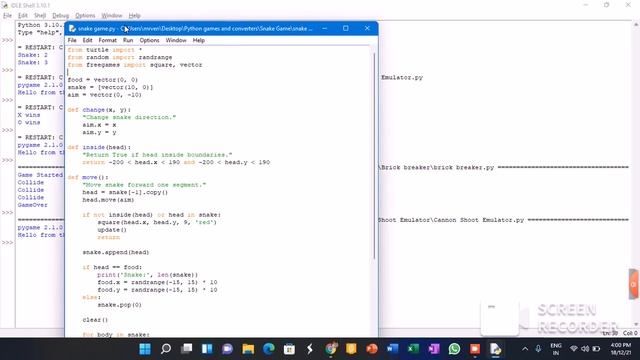Viewport: 640px width, 360px height.
Task: Open the clock showing 4:00 PM
Action: tap(620, 349)
